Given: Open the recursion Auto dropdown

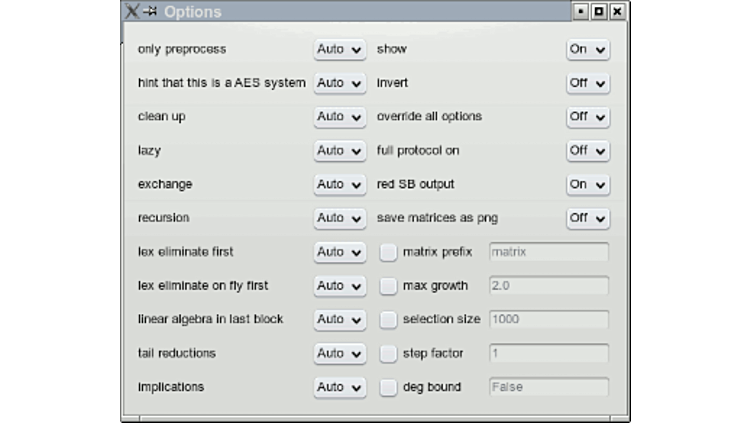Looking at the screenshot, I should (340, 218).
